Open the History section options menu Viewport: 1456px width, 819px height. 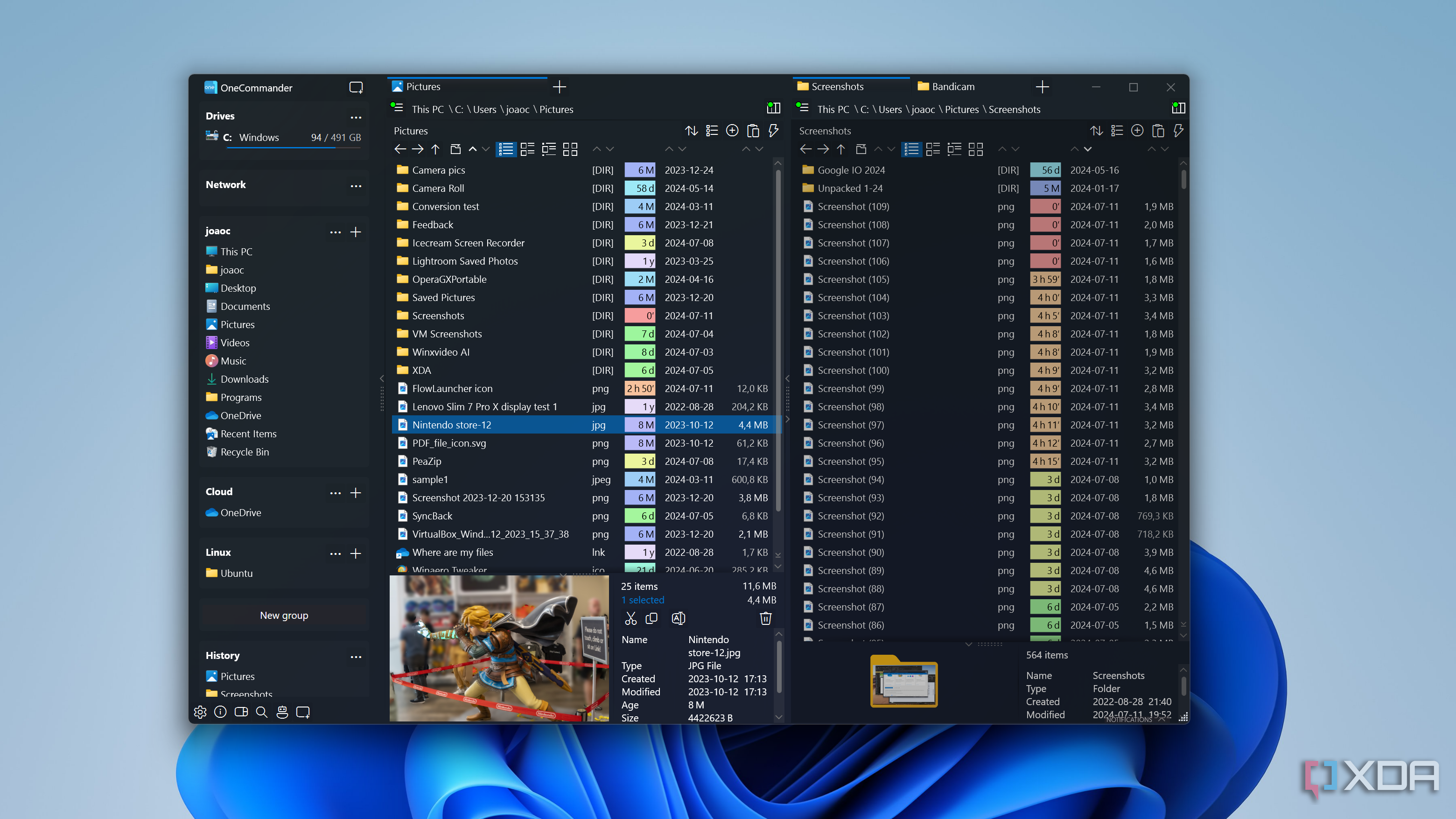[x=356, y=656]
